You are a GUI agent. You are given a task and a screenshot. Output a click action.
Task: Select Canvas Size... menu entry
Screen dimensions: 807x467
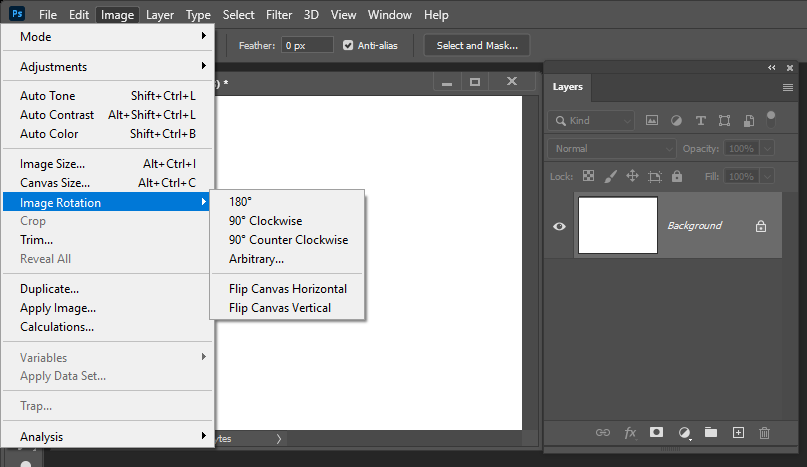click(108, 182)
